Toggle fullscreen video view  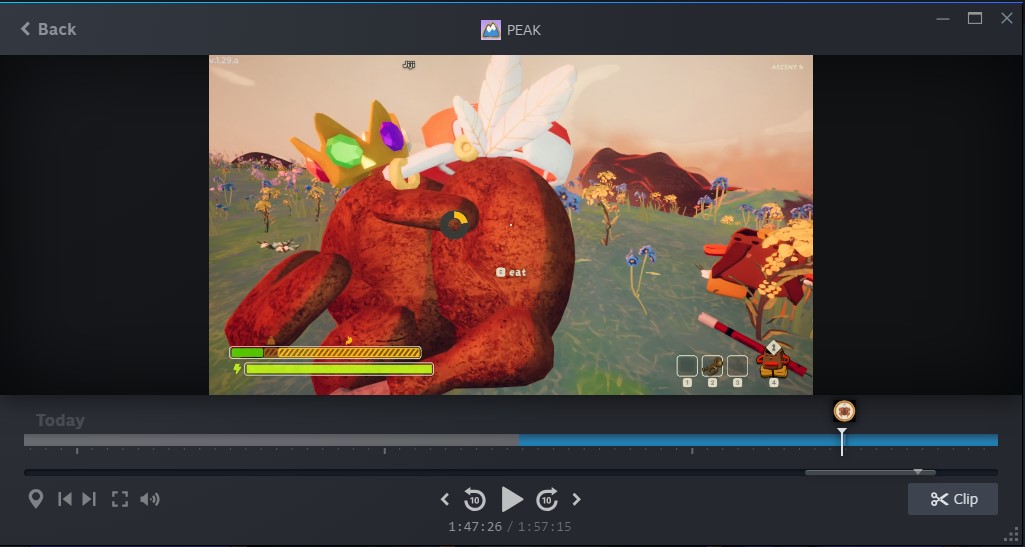tap(120, 499)
